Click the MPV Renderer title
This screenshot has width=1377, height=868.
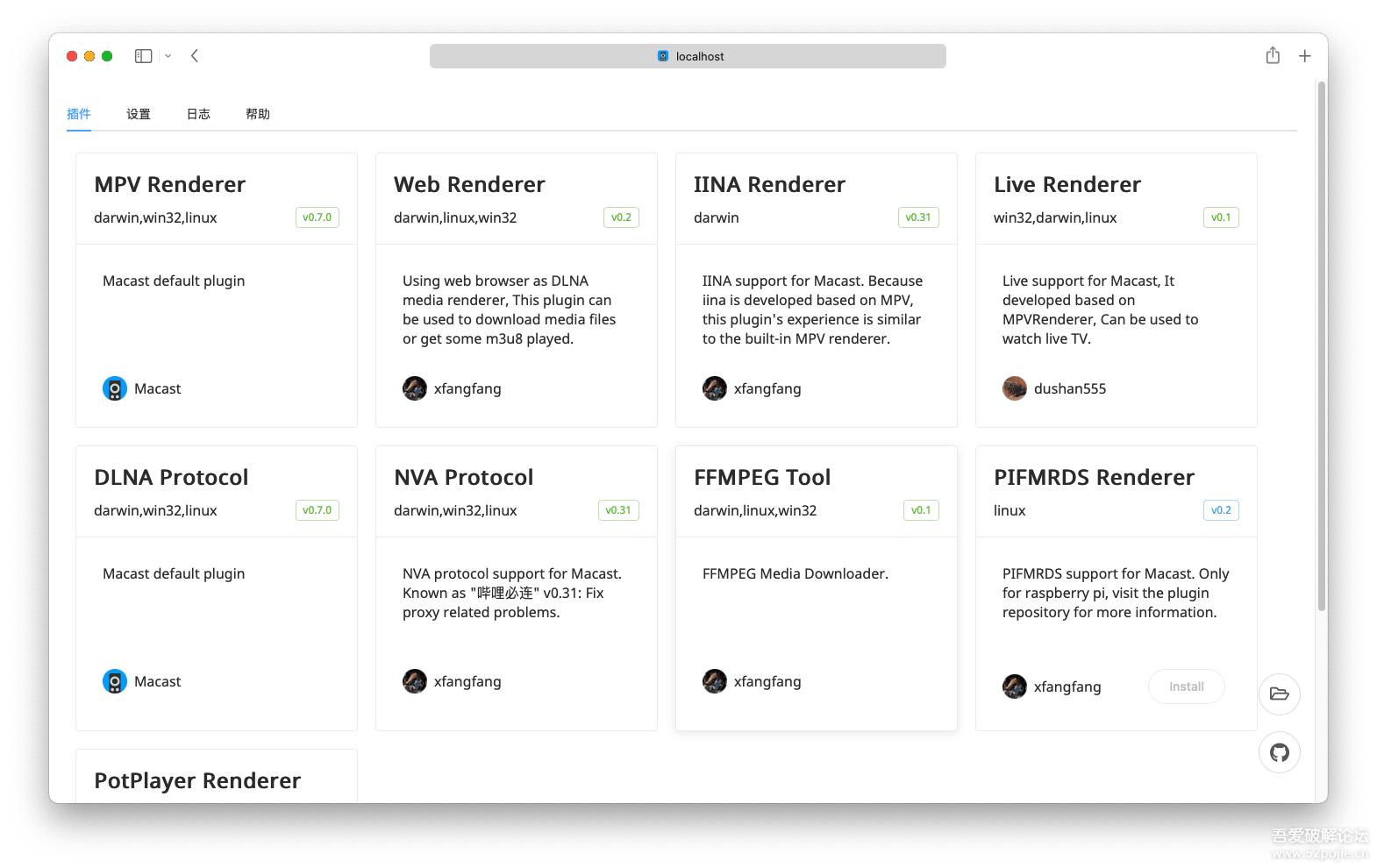click(169, 184)
